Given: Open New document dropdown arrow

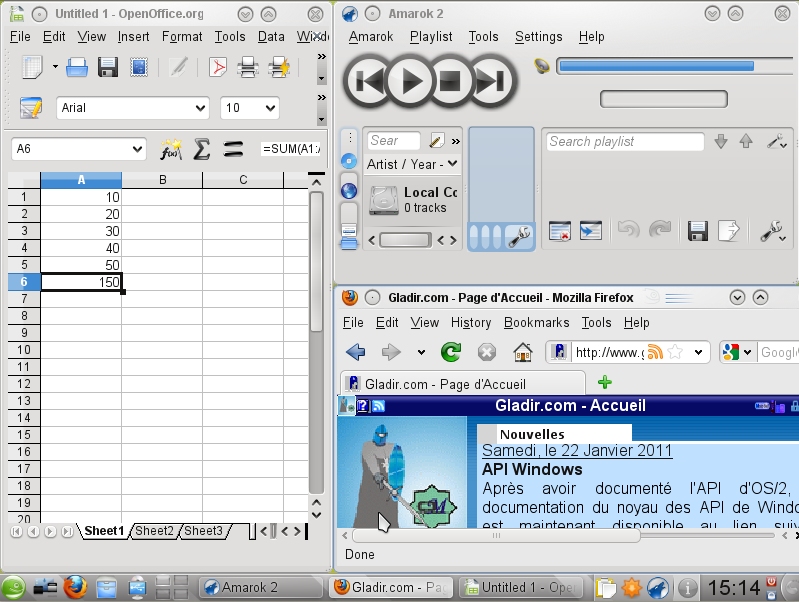Looking at the screenshot, I should click(x=55, y=67).
